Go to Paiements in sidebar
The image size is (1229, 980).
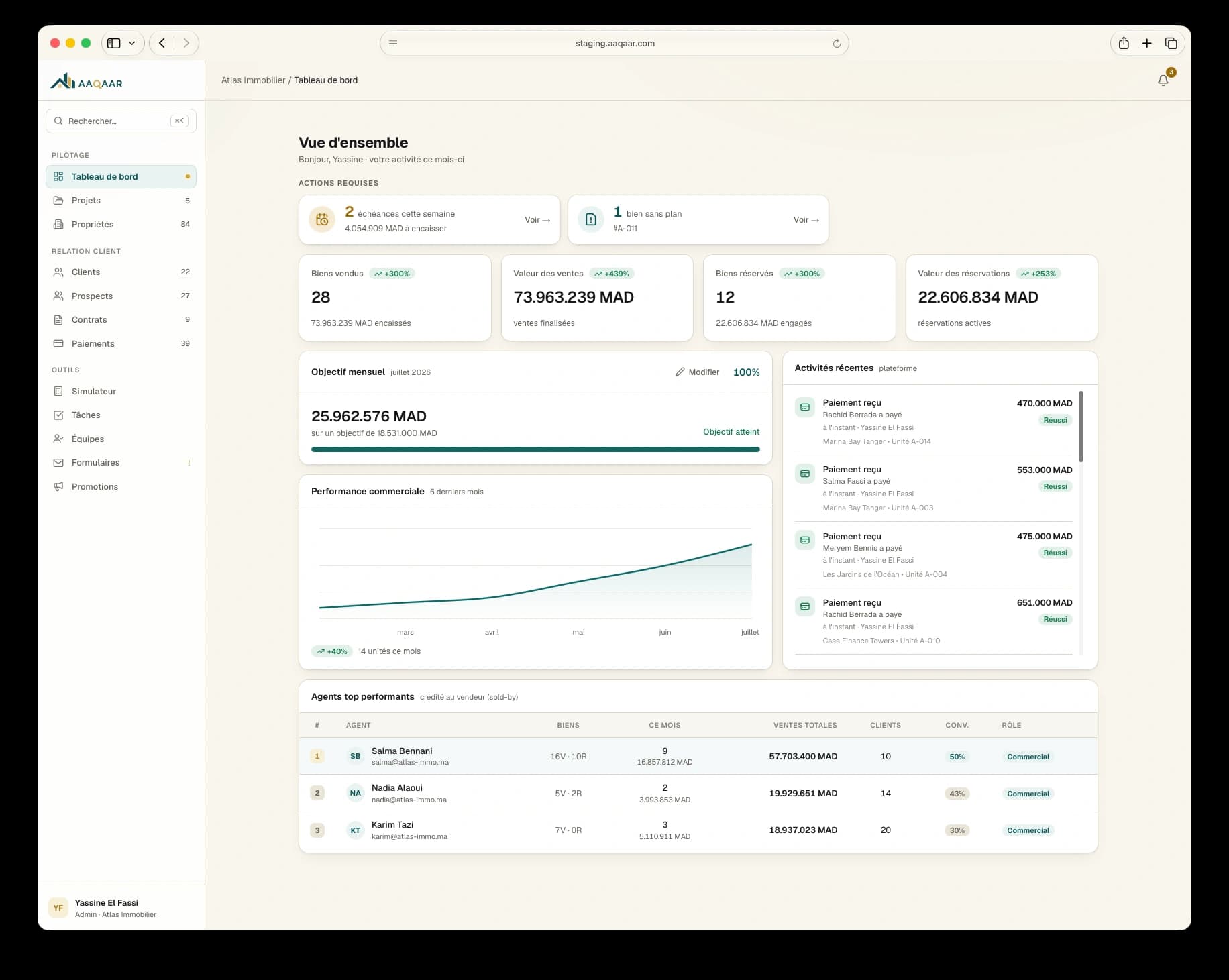pyautogui.click(x=121, y=343)
